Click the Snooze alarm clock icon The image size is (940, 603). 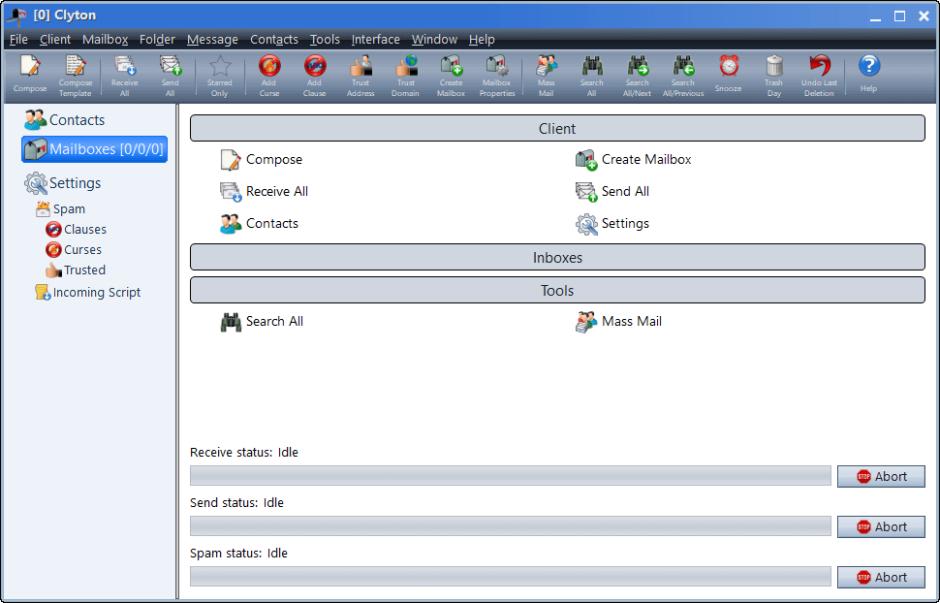click(728, 74)
